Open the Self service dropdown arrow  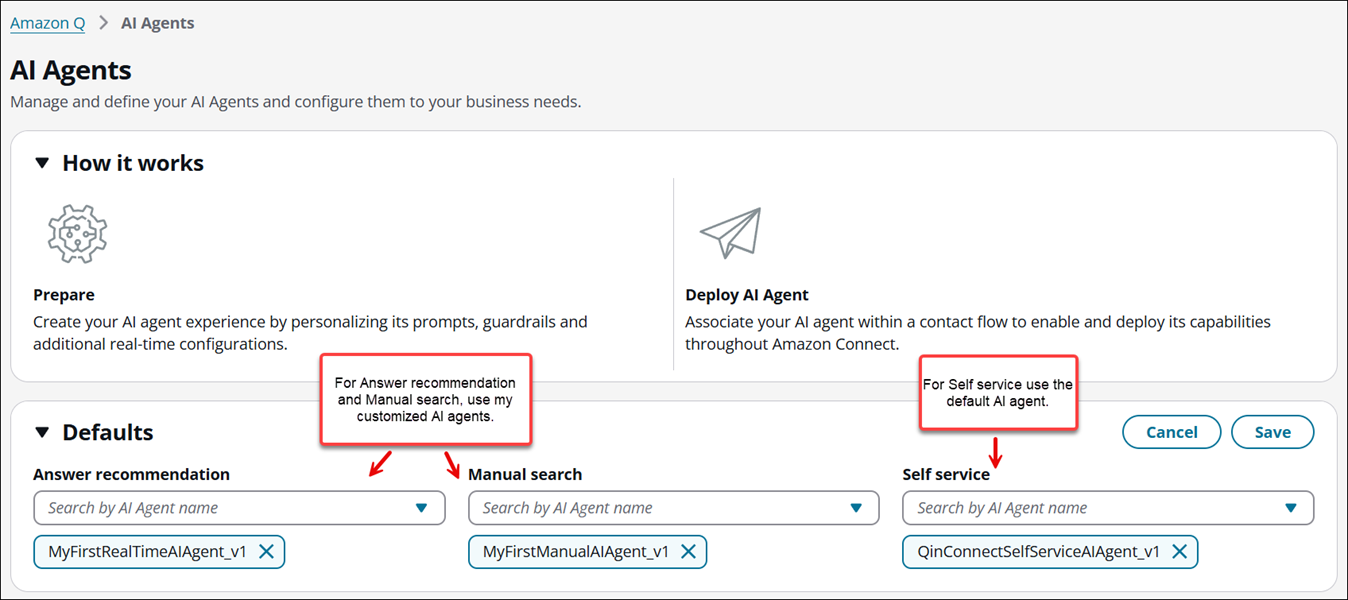1291,508
